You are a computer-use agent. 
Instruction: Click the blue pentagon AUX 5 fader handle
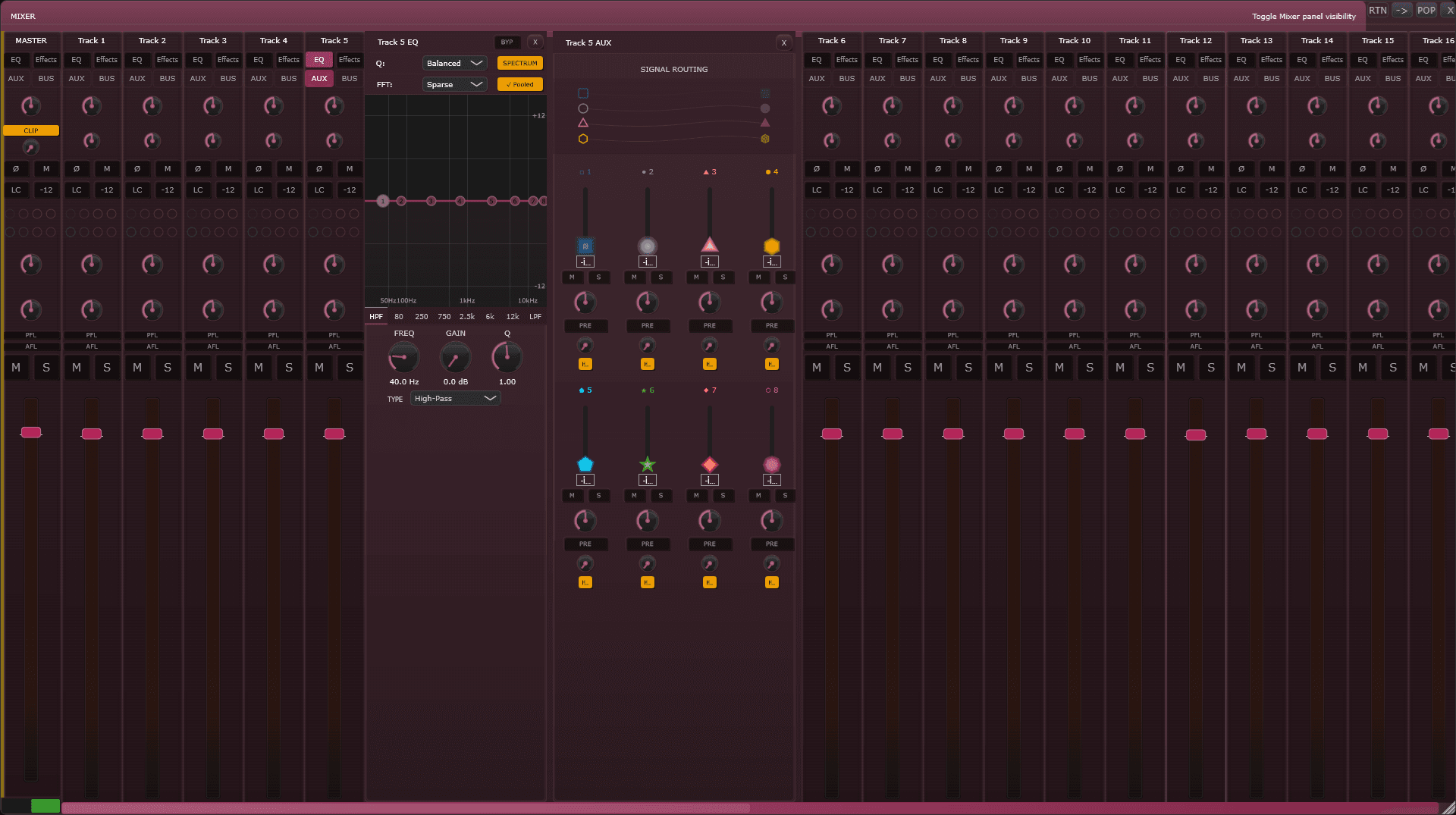click(585, 464)
